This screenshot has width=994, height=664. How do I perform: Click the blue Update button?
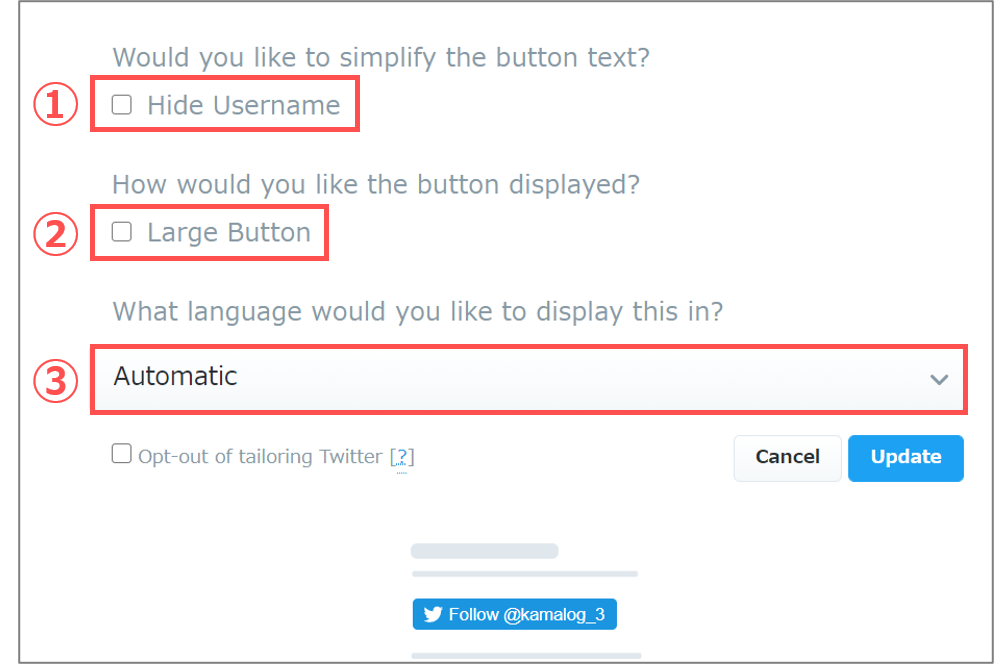(906, 458)
